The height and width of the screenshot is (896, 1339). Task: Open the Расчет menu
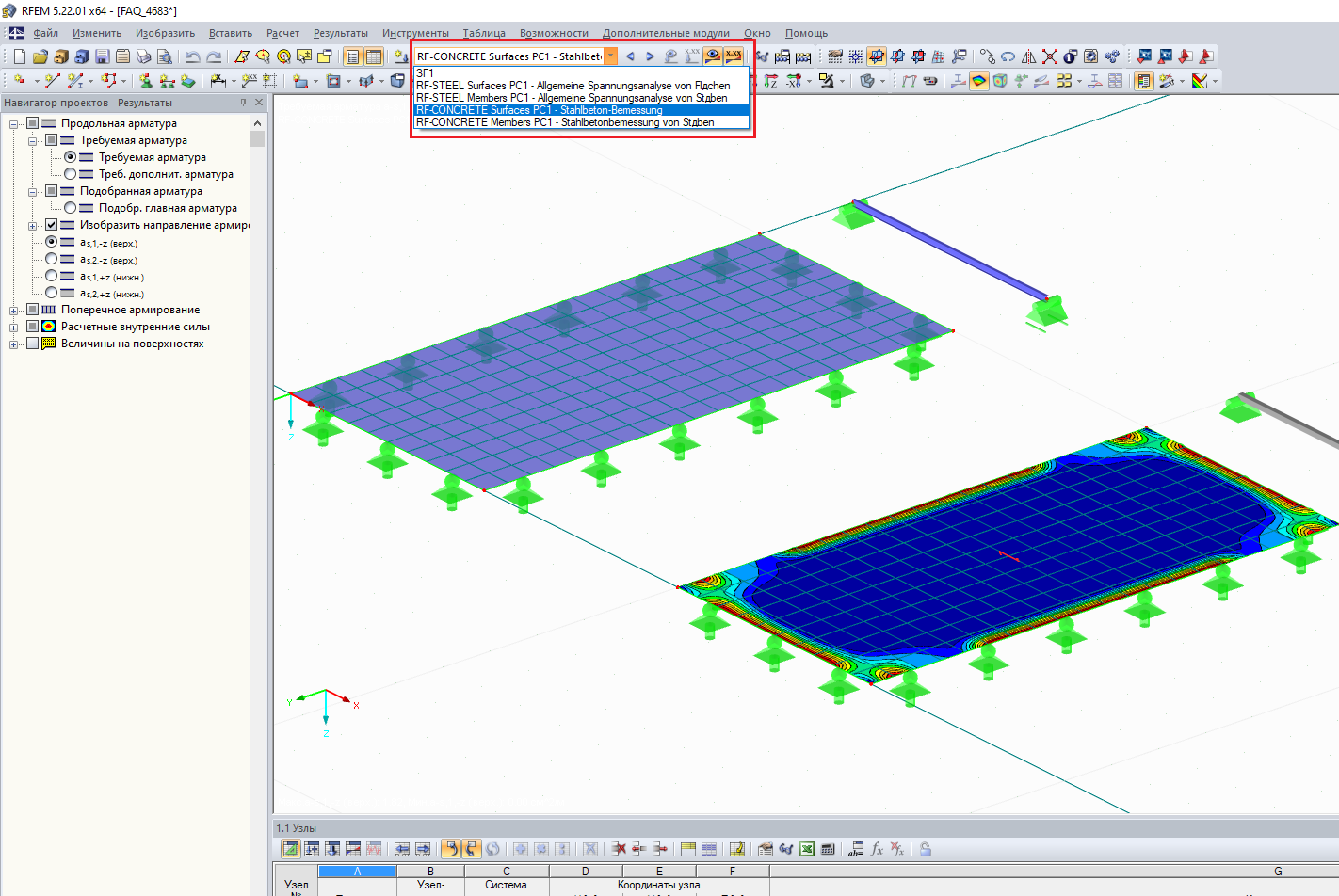pos(282,33)
